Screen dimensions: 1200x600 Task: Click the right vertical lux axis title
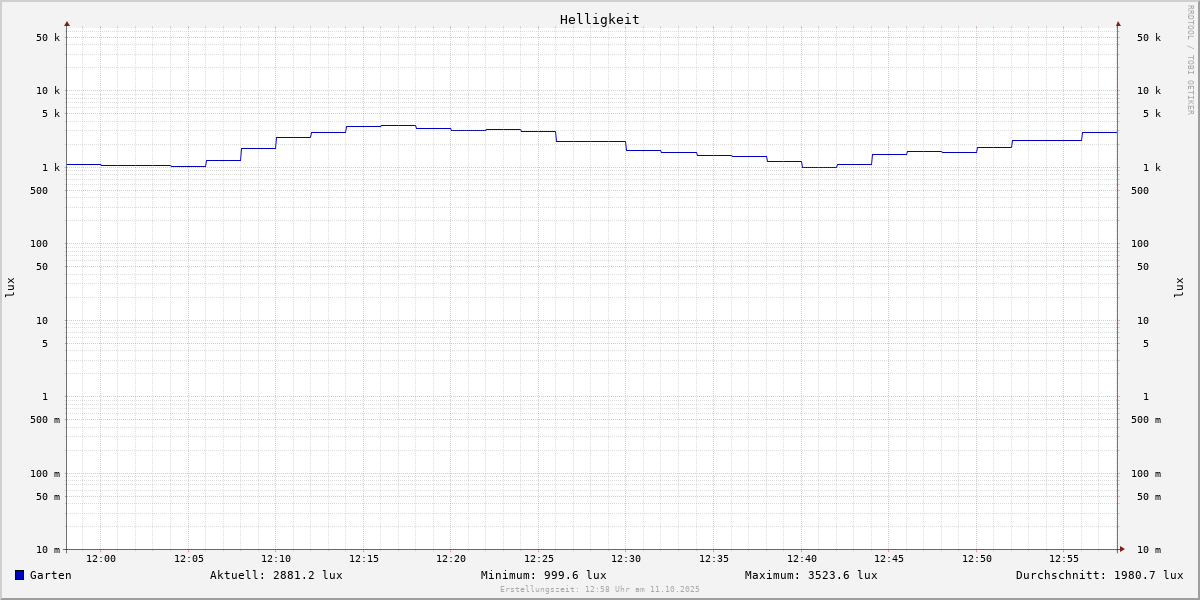tap(1180, 287)
